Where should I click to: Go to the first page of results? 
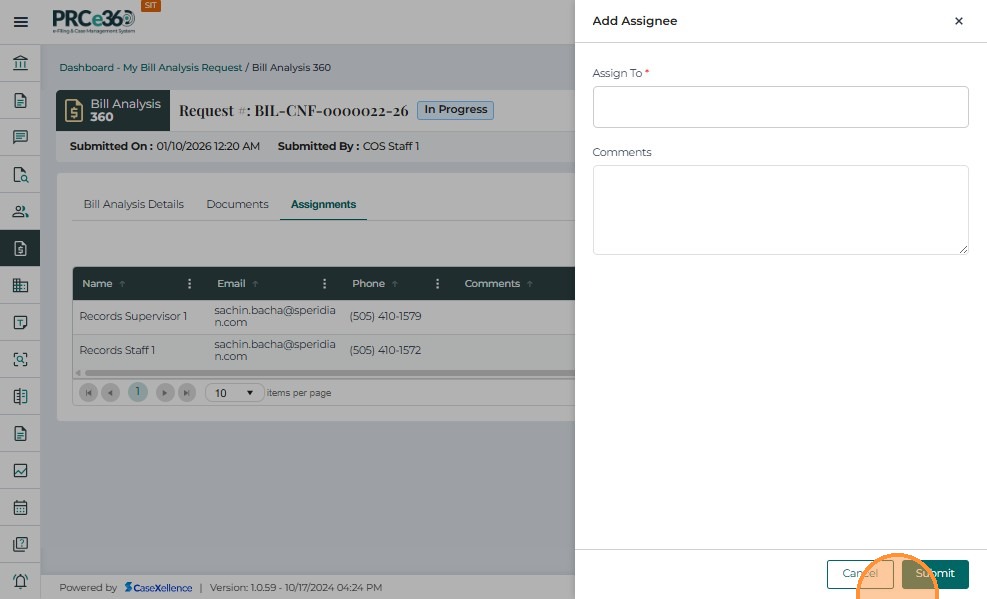[89, 393]
